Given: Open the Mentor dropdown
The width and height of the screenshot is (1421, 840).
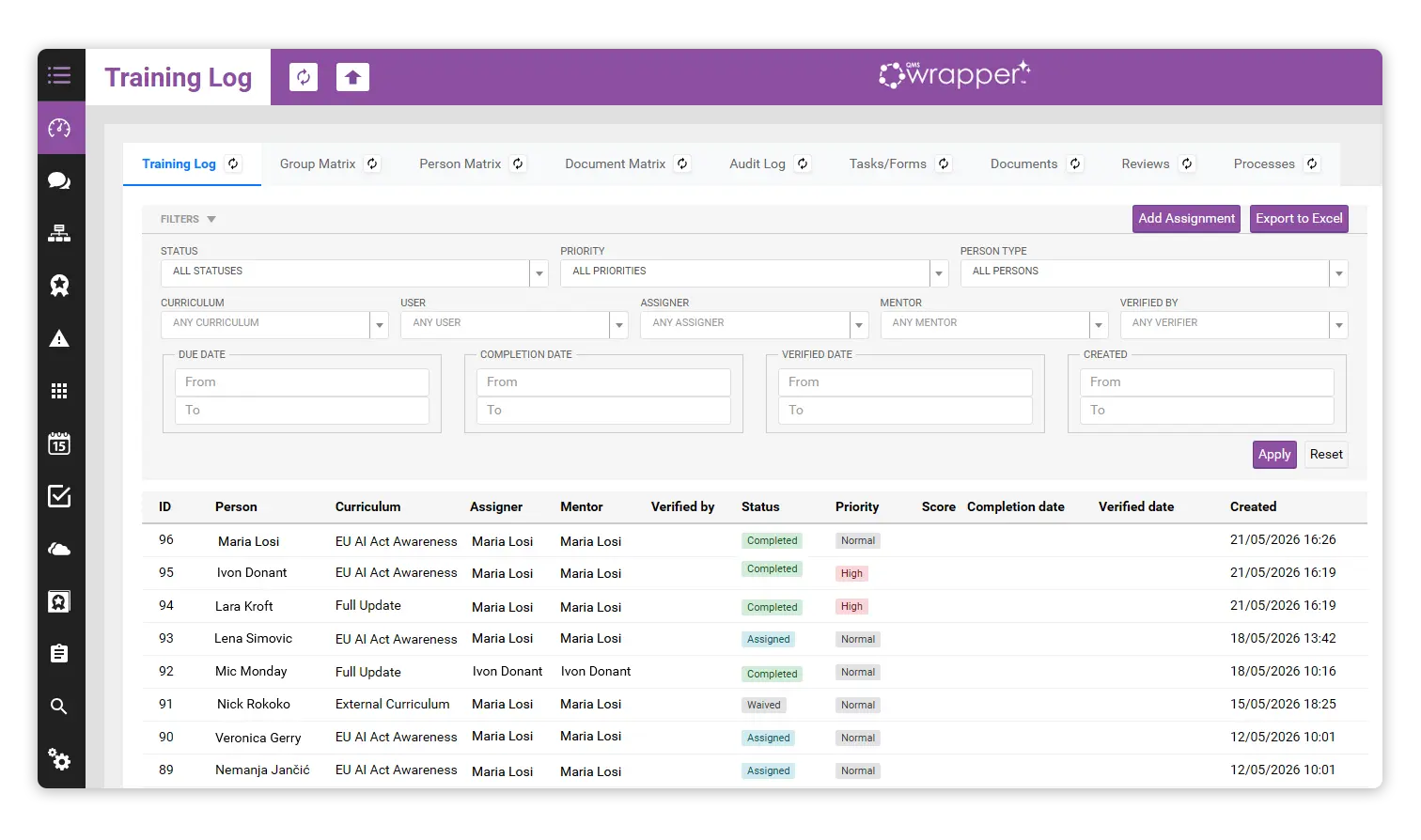Looking at the screenshot, I should [x=994, y=324].
